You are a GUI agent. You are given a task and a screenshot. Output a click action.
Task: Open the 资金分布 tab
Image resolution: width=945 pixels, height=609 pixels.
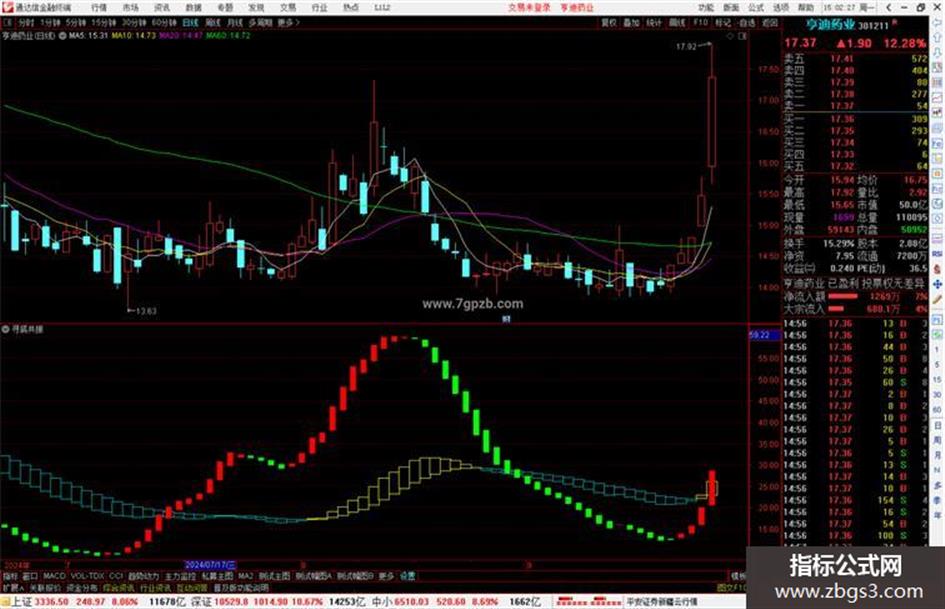coord(82,587)
